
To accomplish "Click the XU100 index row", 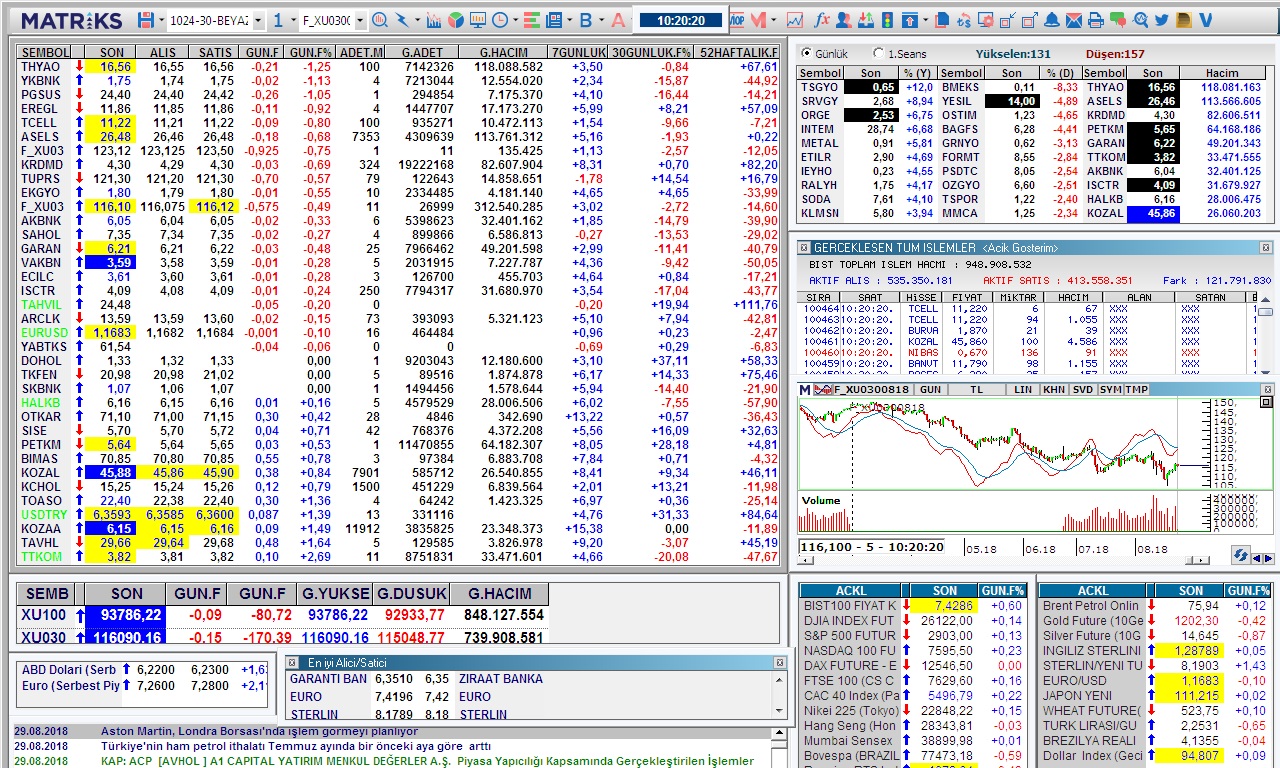I will (283, 615).
